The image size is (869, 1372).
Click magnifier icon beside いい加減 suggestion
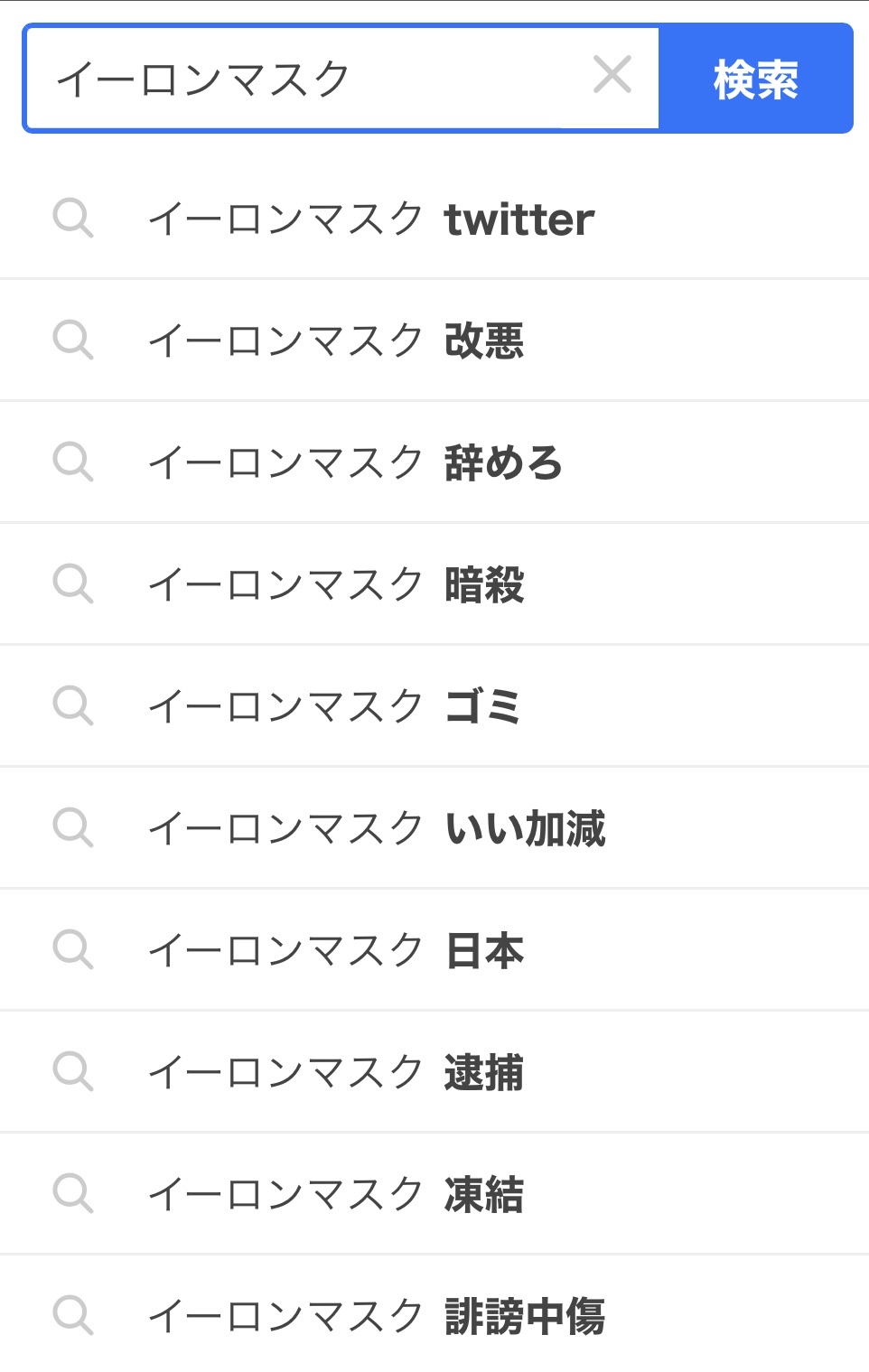click(73, 828)
